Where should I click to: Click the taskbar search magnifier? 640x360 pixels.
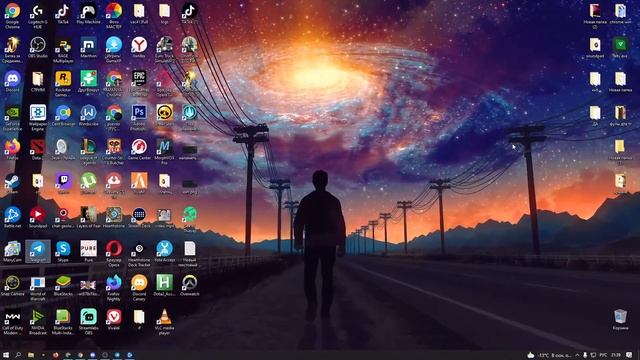18,355
